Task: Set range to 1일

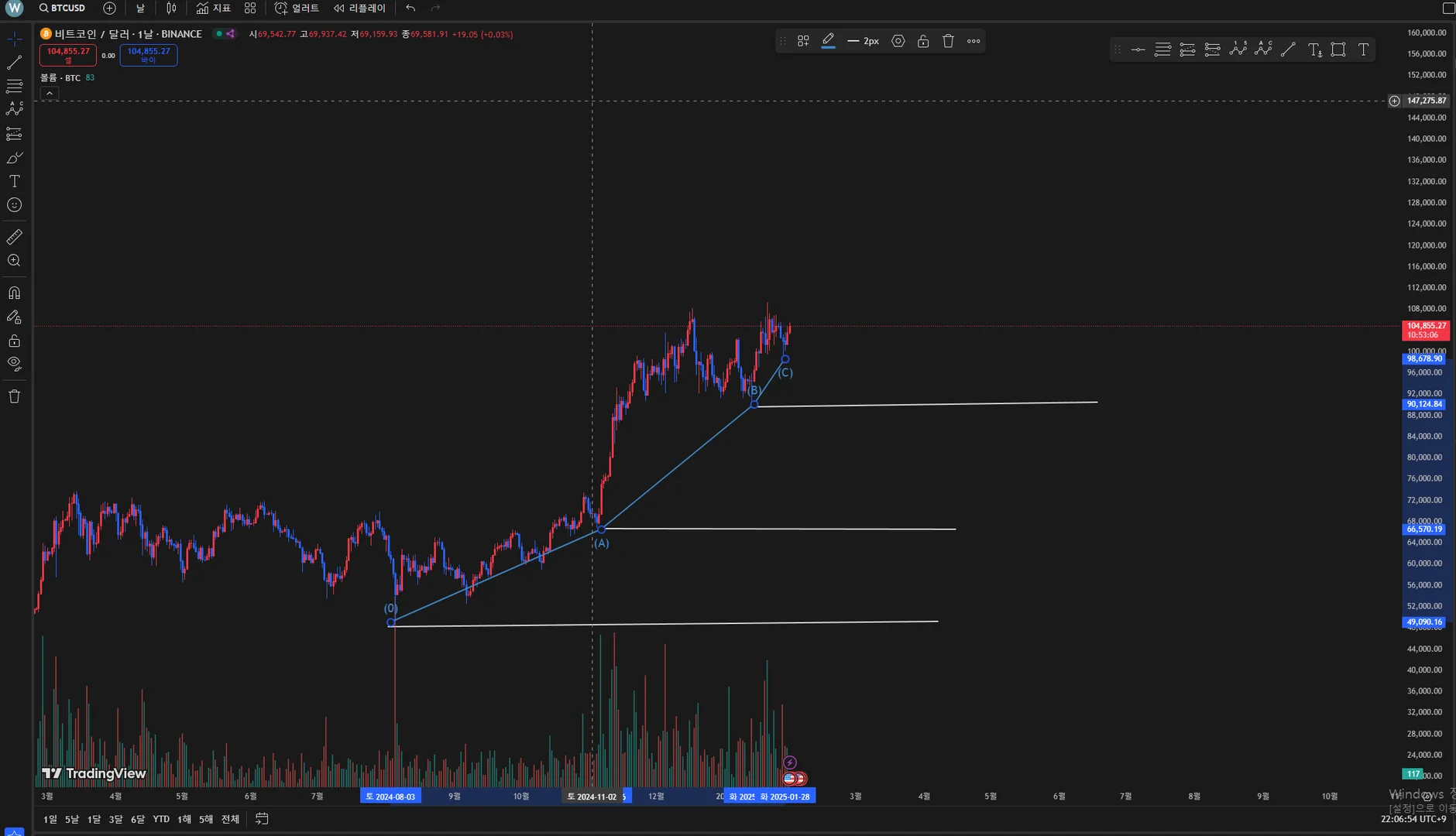Action: (50, 819)
